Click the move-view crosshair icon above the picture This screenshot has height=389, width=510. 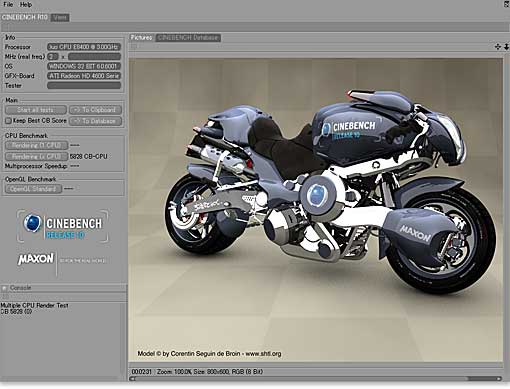pos(498,47)
